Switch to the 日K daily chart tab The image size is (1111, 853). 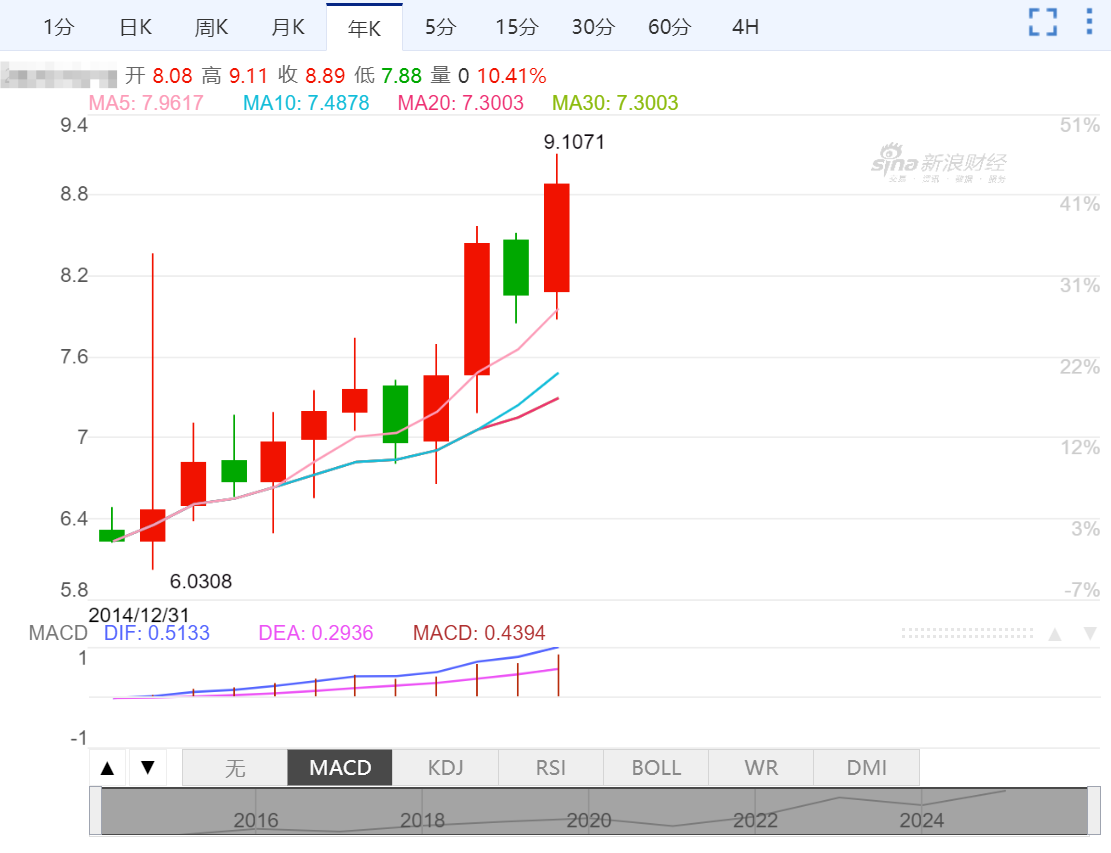click(135, 27)
